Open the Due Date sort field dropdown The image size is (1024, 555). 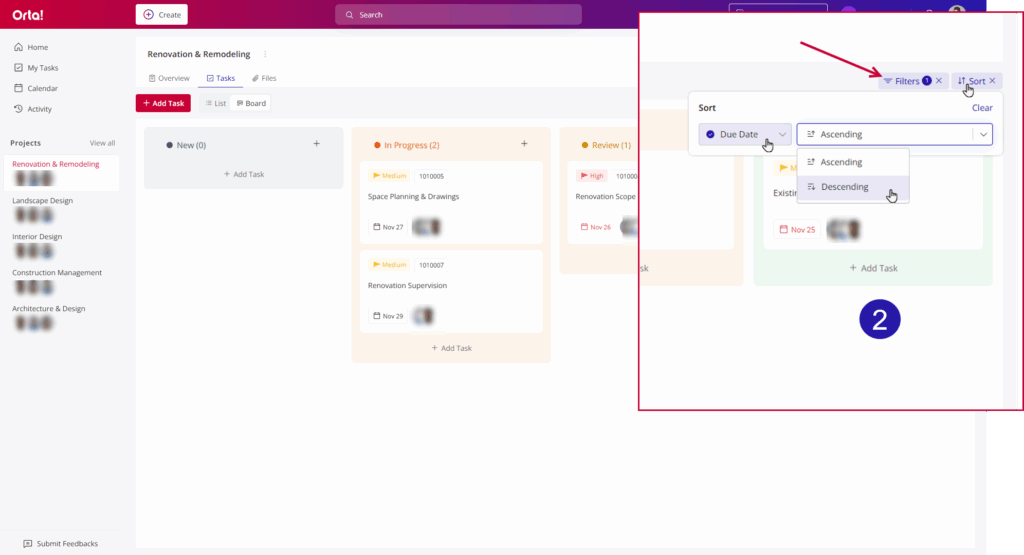(x=745, y=134)
